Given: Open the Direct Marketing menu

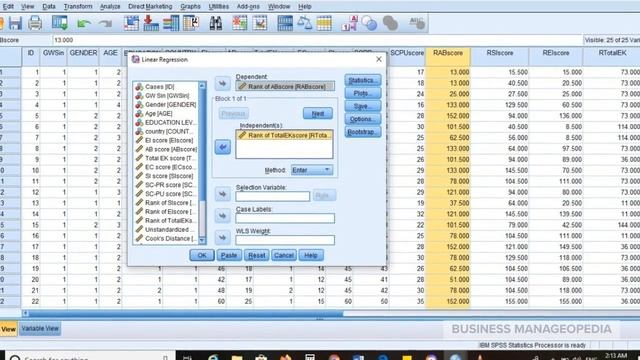Looking at the screenshot, I should click(x=150, y=7).
